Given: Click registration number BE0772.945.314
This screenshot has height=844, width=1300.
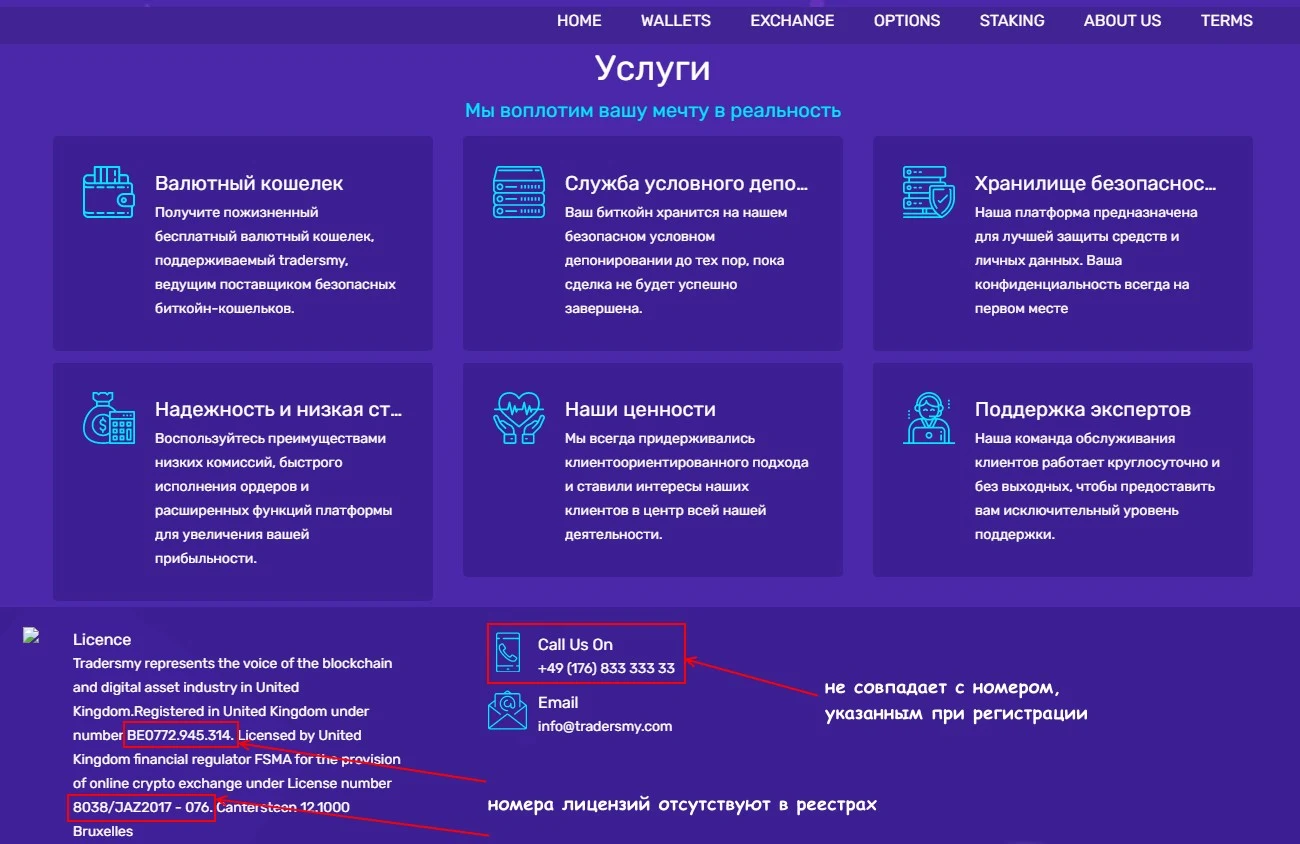Looking at the screenshot, I should 181,735.
